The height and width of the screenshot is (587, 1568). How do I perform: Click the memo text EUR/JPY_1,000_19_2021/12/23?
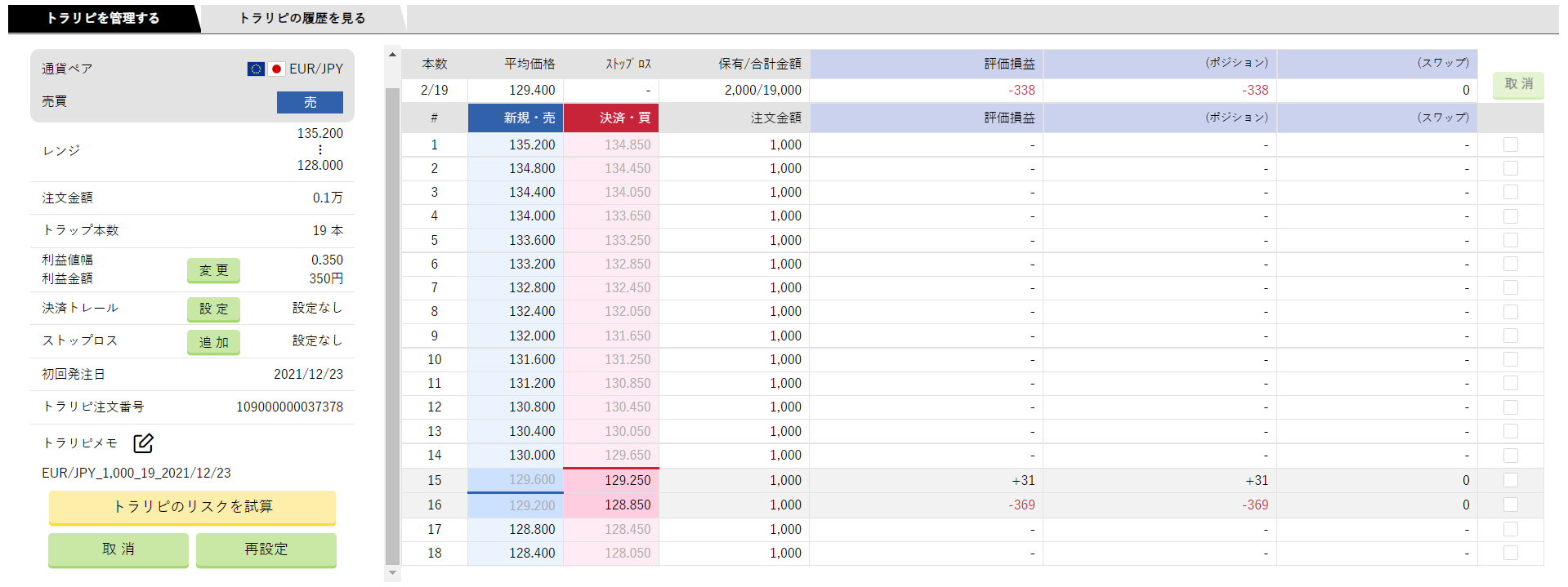(136, 473)
